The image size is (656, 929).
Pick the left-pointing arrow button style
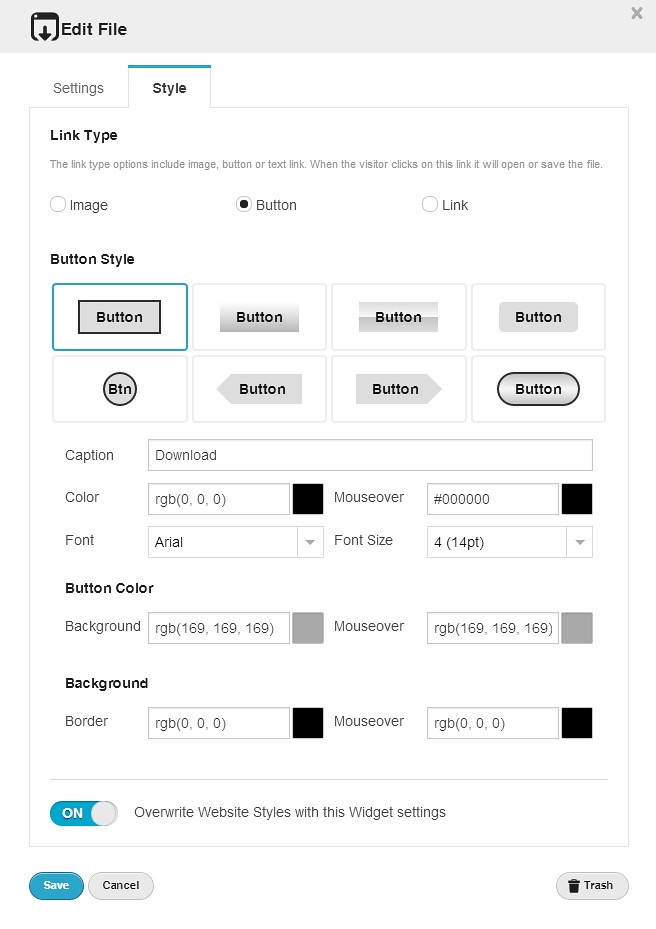click(259, 389)
